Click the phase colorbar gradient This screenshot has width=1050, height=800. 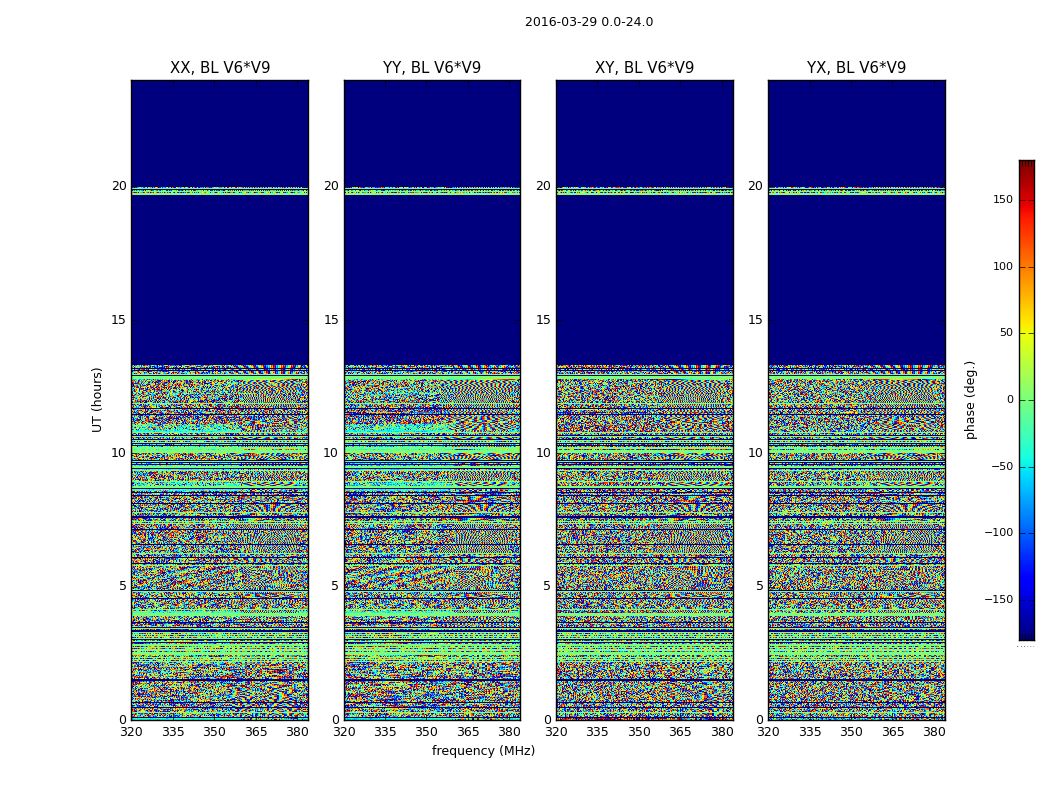point(1027,400)
